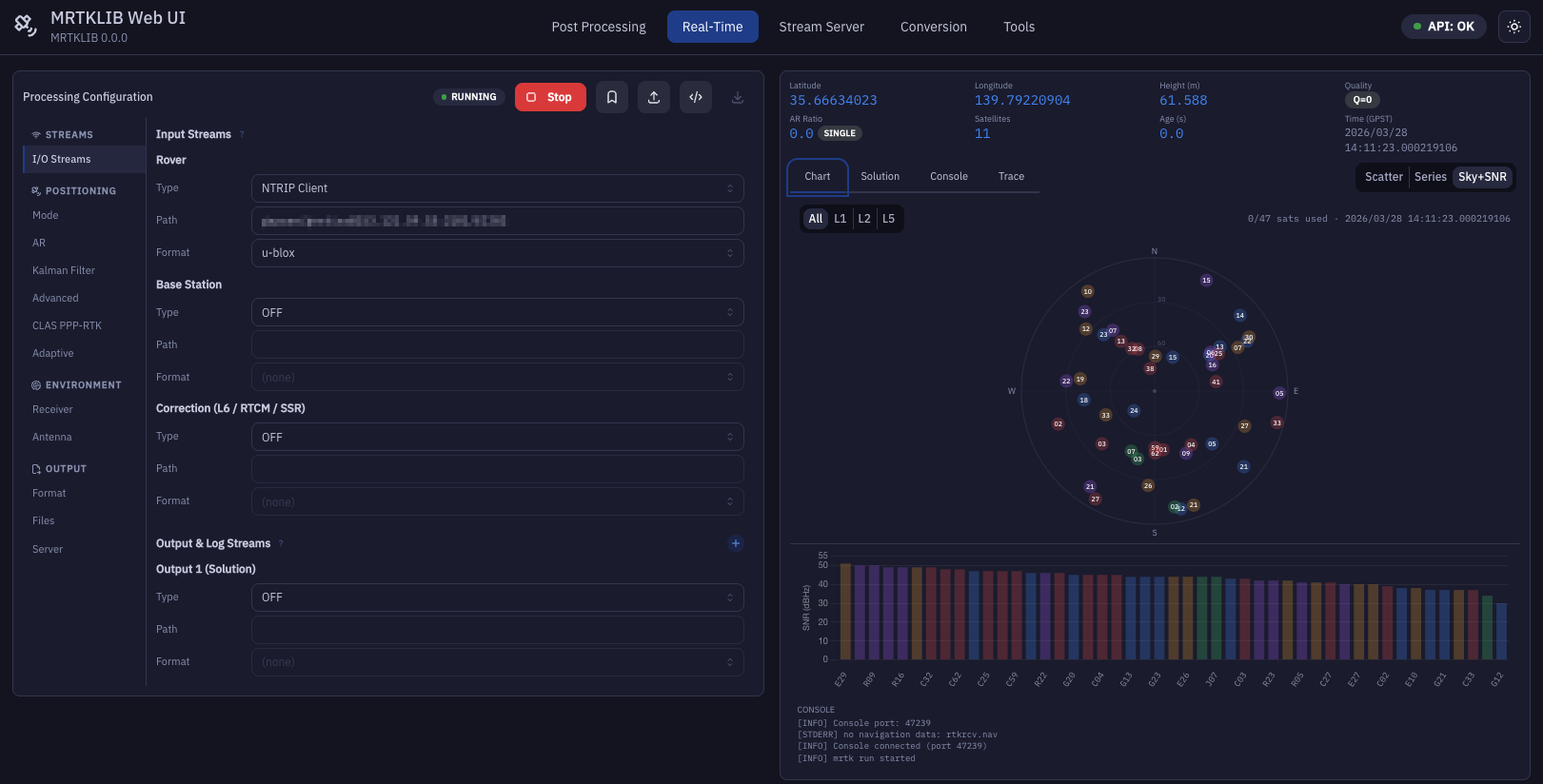Screen dimensions: 1543x784
Task: Open the Output 1 Type dropdown
Action: coord(497,598)
